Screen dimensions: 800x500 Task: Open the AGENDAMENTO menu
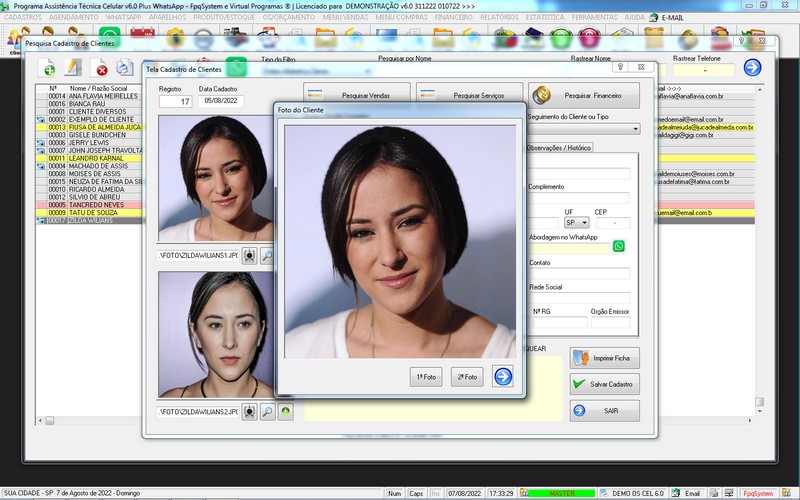(x=73, y=17)
